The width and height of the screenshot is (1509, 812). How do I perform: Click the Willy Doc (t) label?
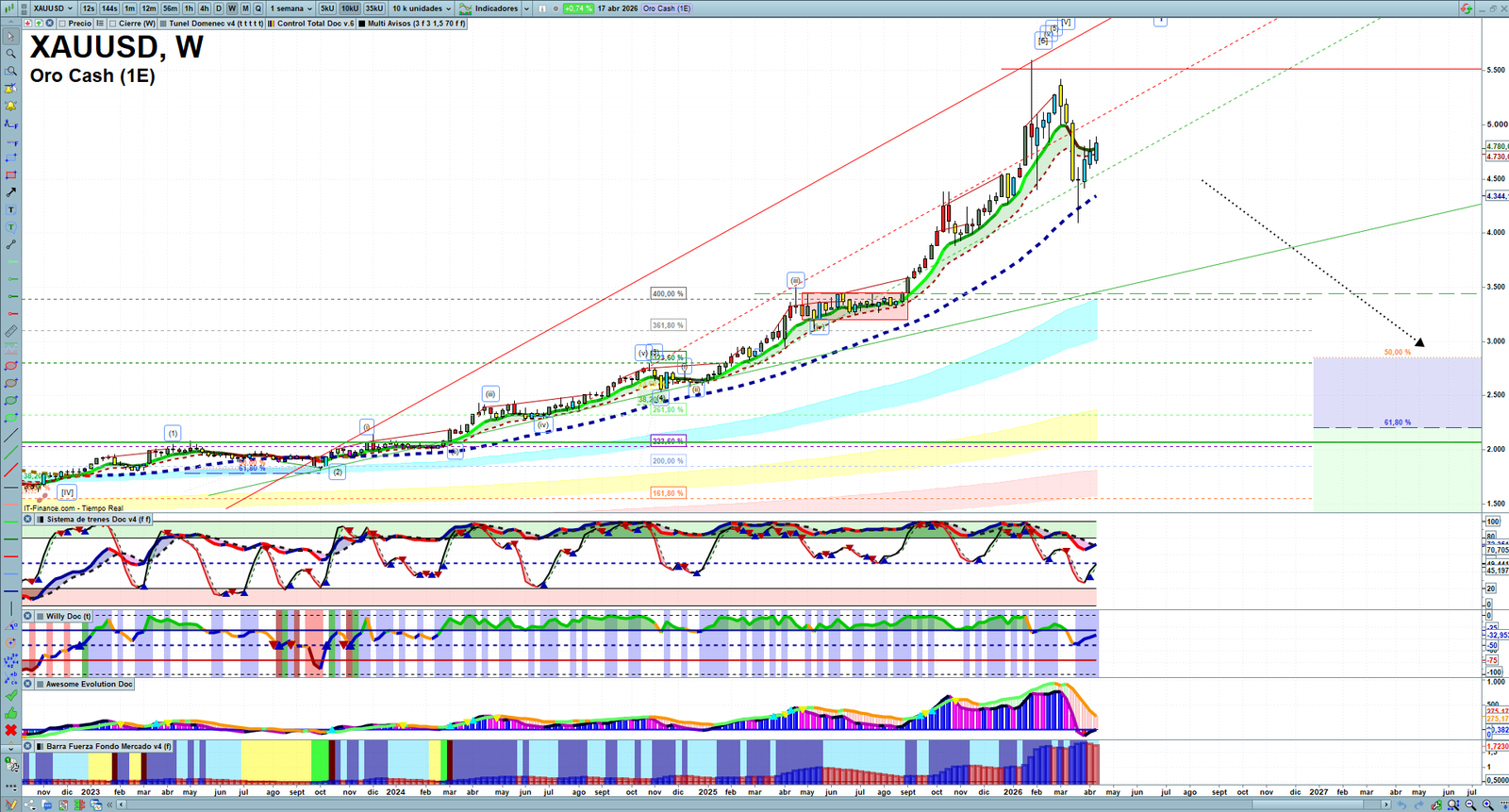(69, 617)
